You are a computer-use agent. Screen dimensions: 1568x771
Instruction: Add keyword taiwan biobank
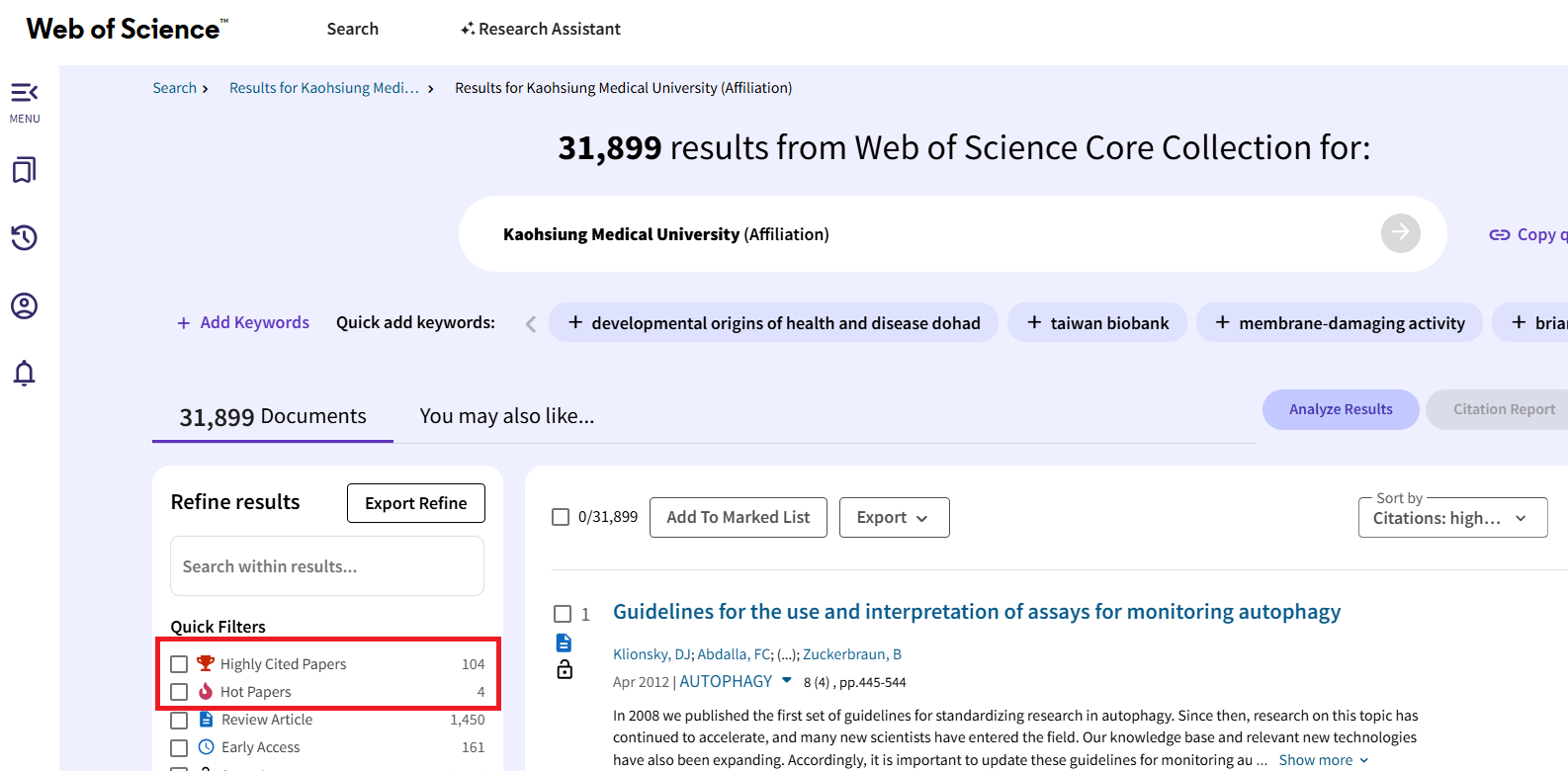tap(1097, 322)
